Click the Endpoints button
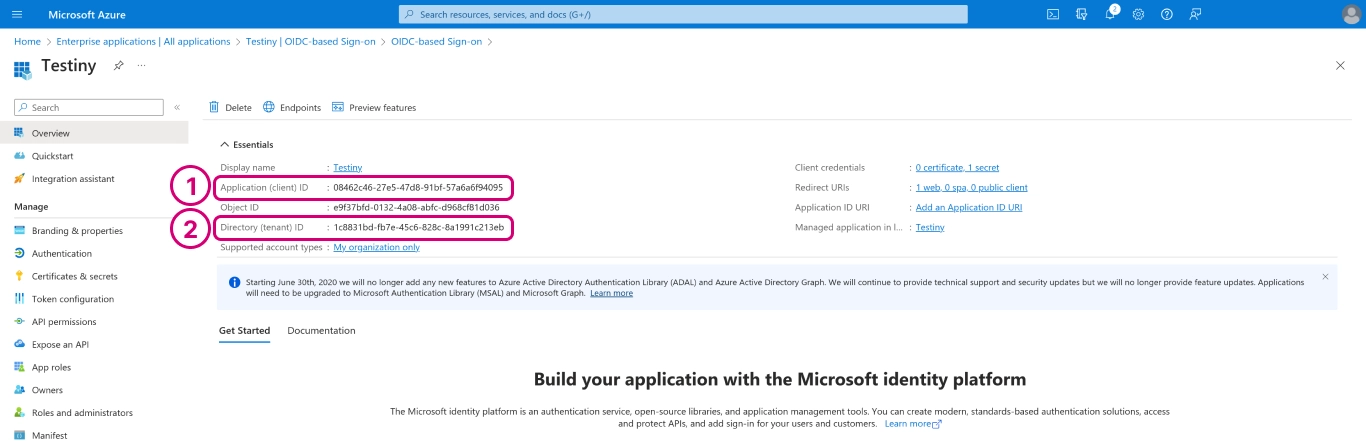This screenshot has width=1366, height=446. coord(292,107)
